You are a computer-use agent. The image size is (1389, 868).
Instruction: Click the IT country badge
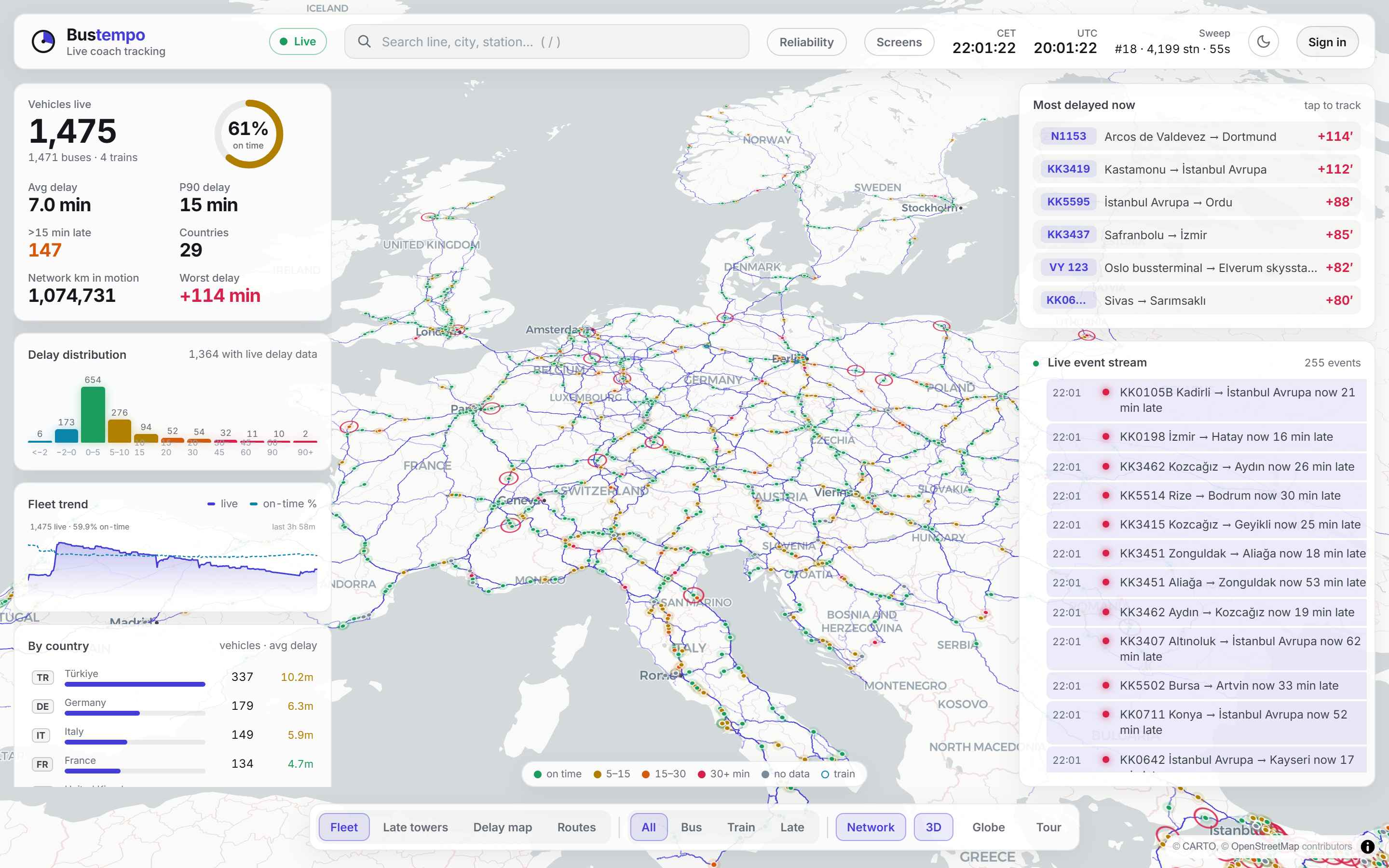click(41, 735)
